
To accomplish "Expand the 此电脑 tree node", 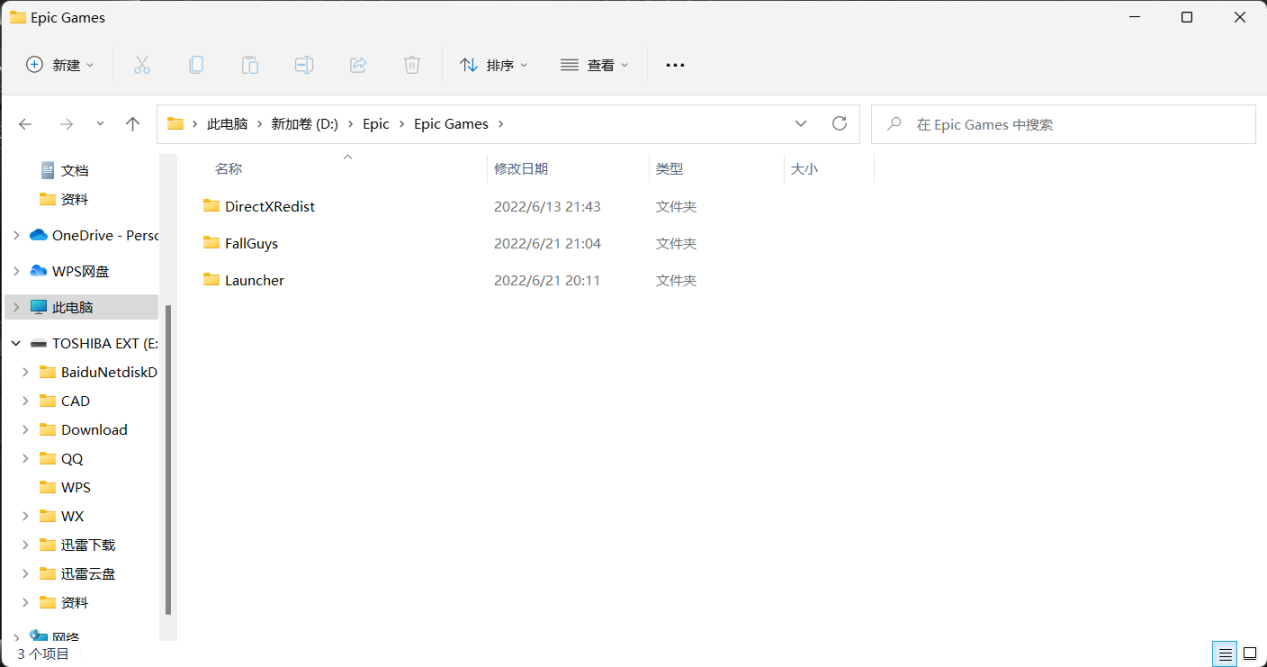I will pos(16,307).
